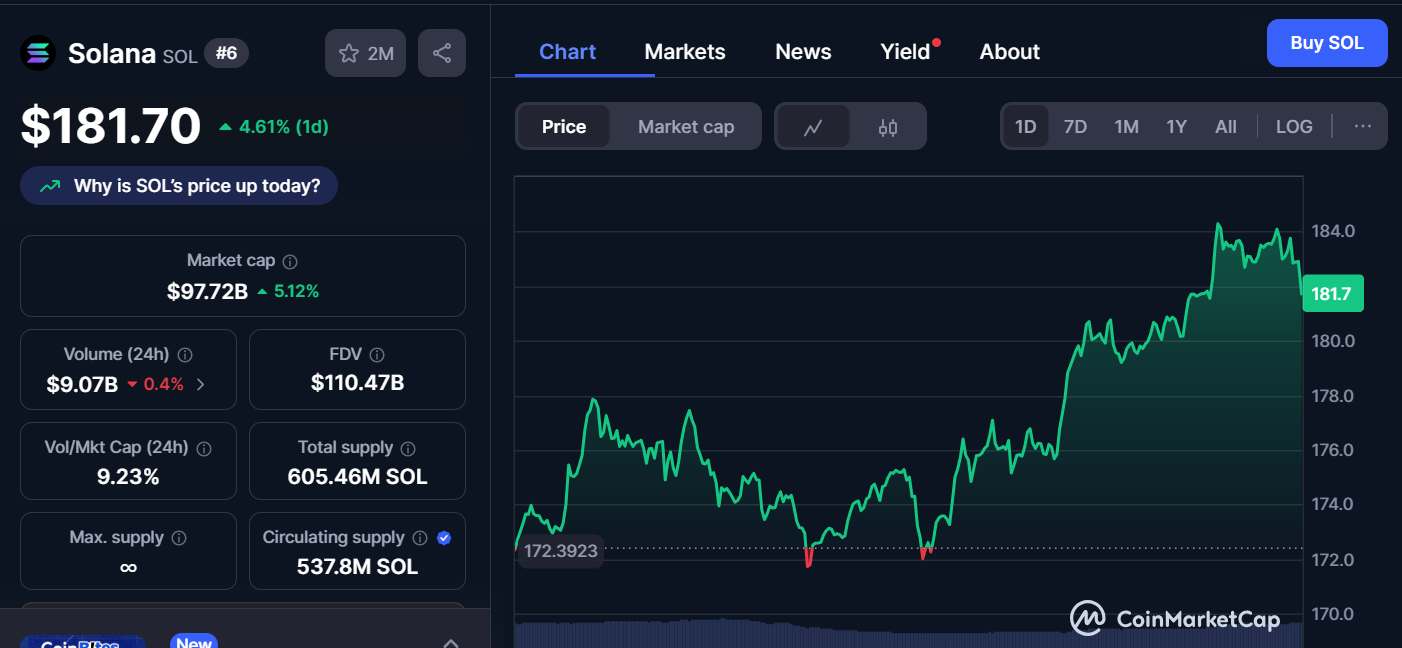1402x648 pixels.
Task: Click the 172.3923 opening price label
Action: point(560,550)
